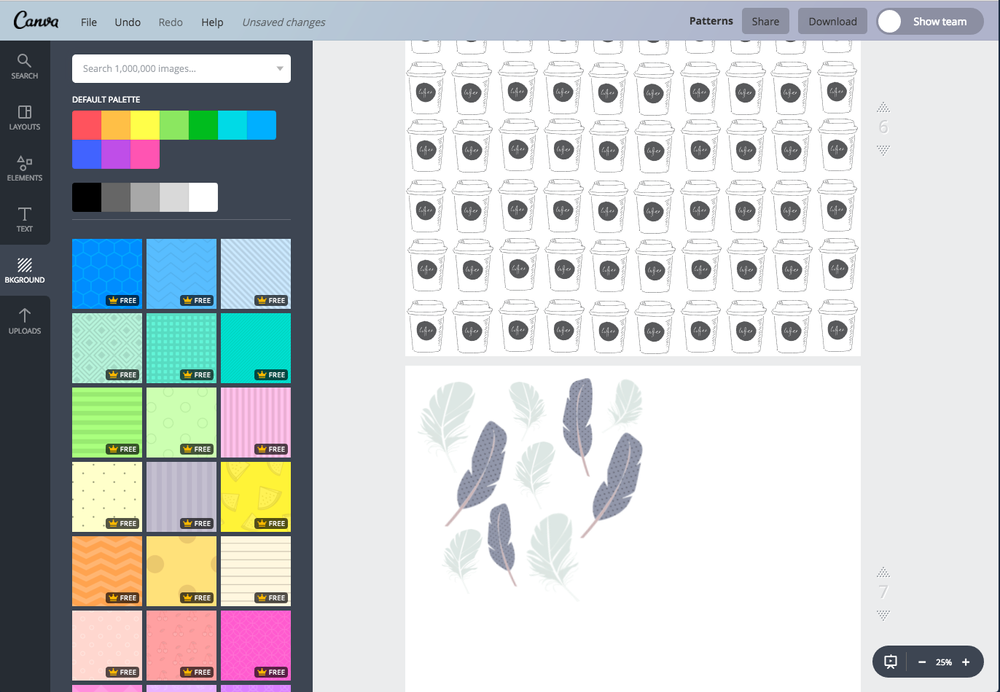The height and width of the screenshot is (692, 1000).
Task: Click the Download button
Action: [x=832, y=20]
